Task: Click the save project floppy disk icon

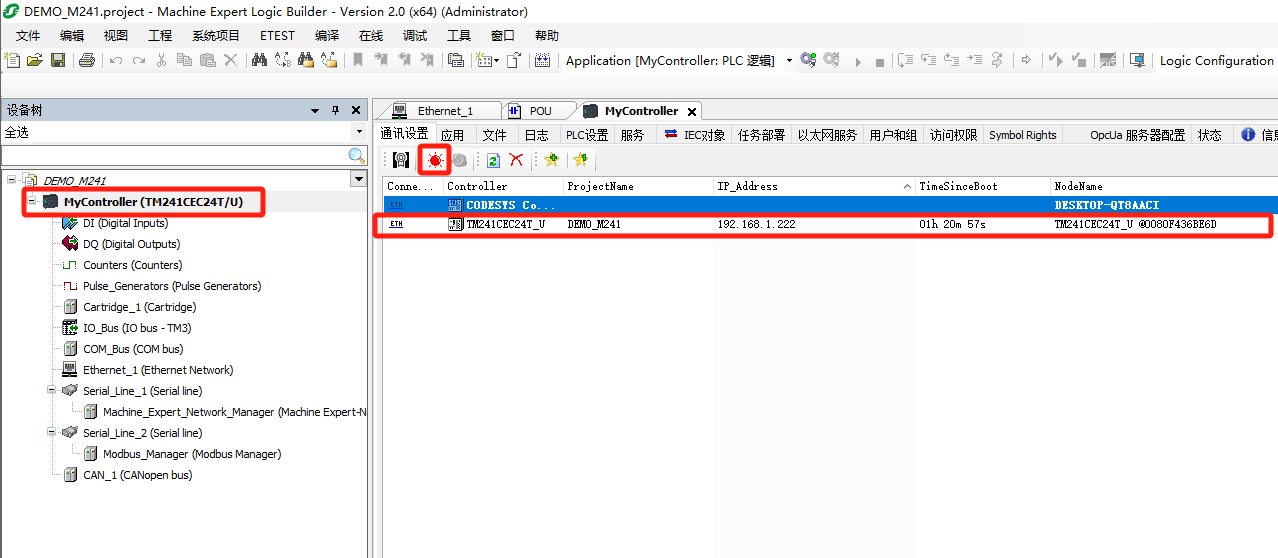Action: [58, 61]
